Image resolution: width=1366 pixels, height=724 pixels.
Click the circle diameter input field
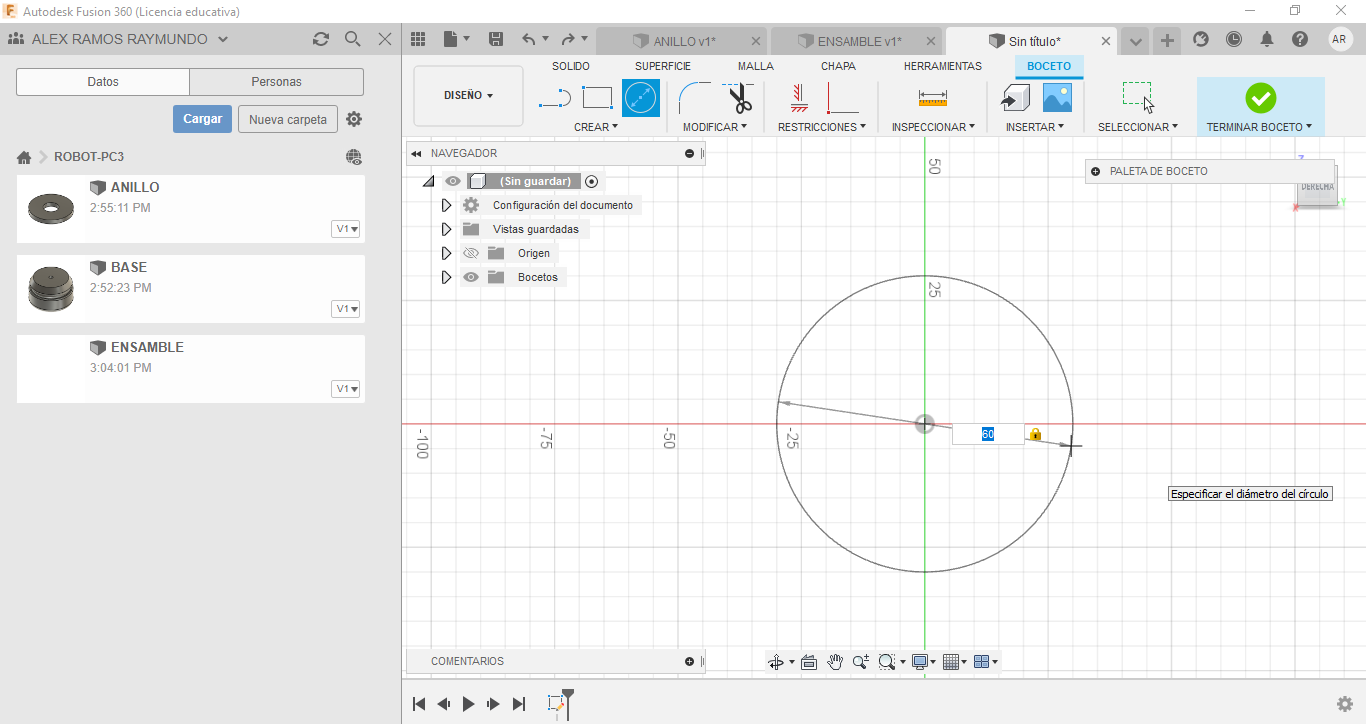987,434
